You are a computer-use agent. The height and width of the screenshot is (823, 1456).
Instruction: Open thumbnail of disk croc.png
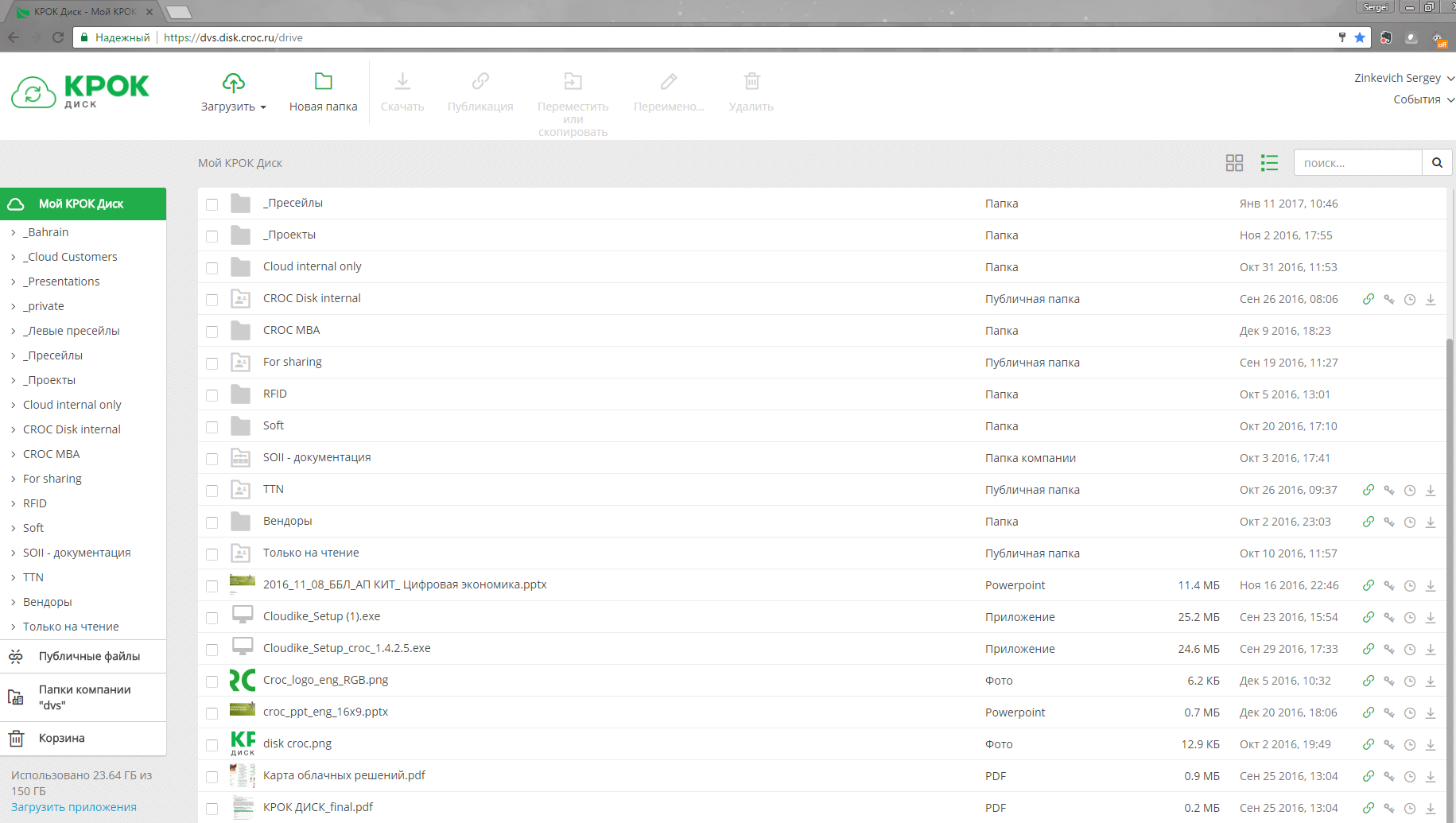243,744
